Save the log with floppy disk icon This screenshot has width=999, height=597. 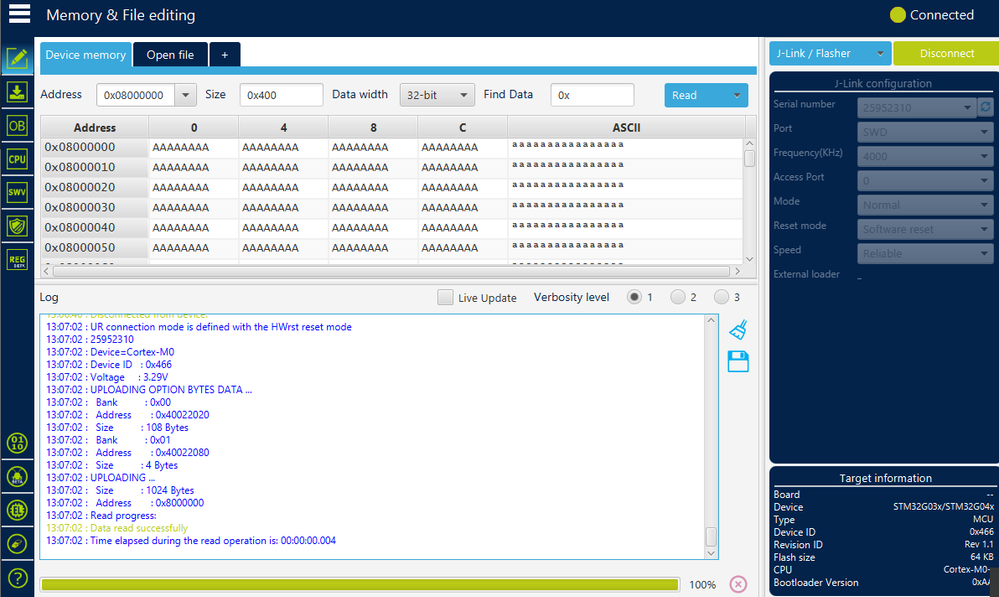tap(738, 361)
